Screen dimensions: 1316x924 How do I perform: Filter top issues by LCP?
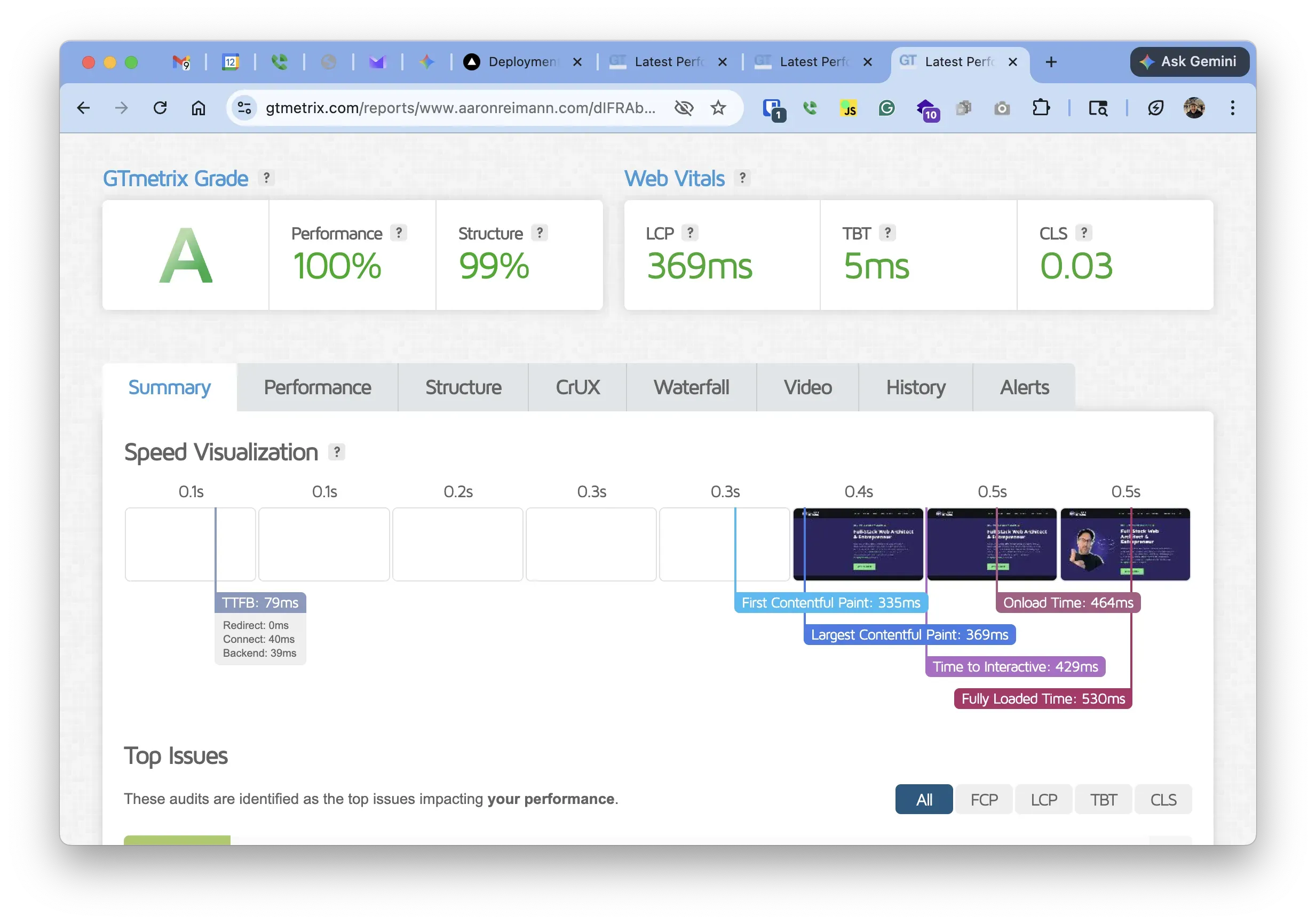(1044, 799)
